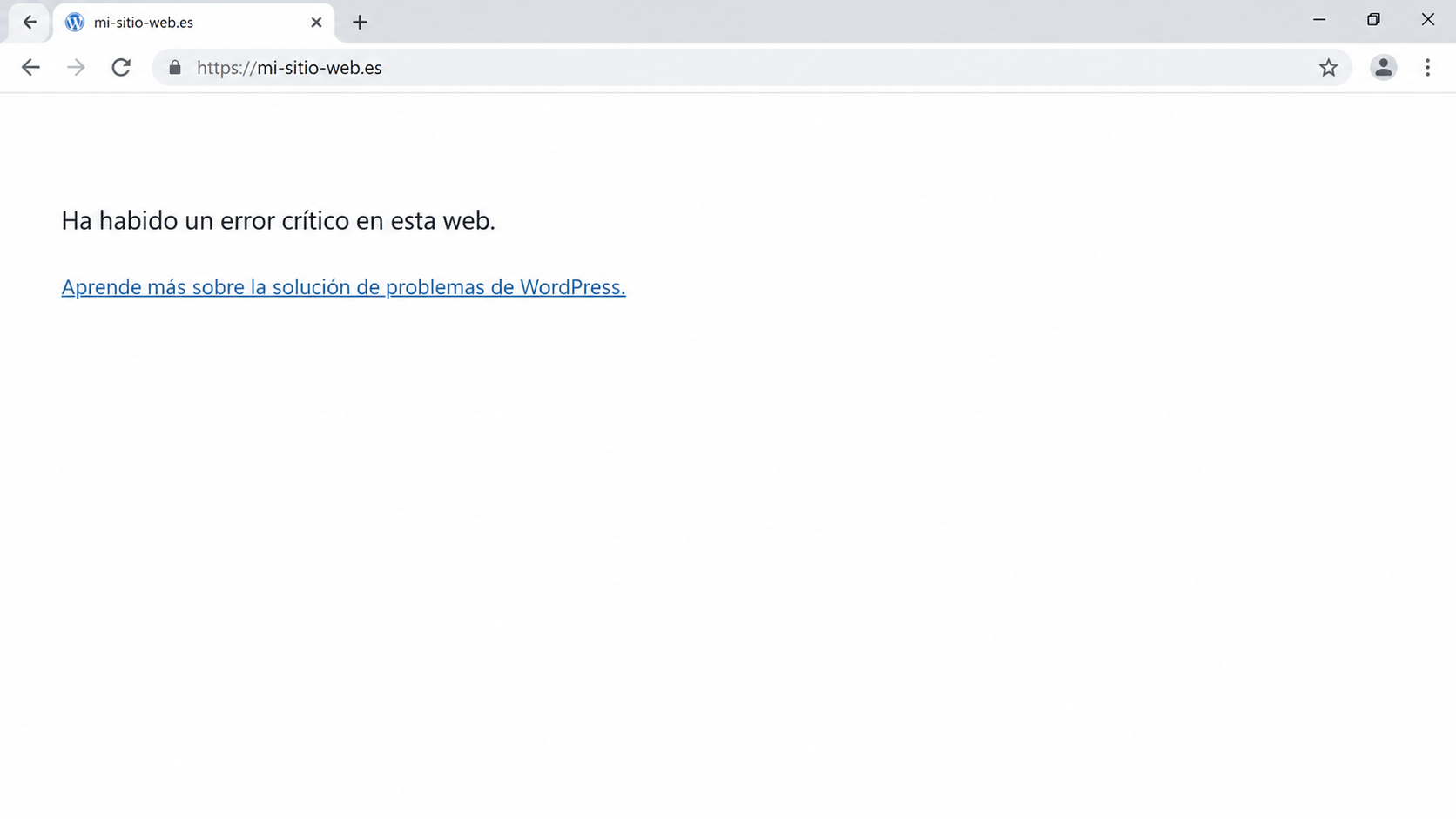View site security via padlock icon
This screenshot has width=1456, height=819.
click(175, 68)
